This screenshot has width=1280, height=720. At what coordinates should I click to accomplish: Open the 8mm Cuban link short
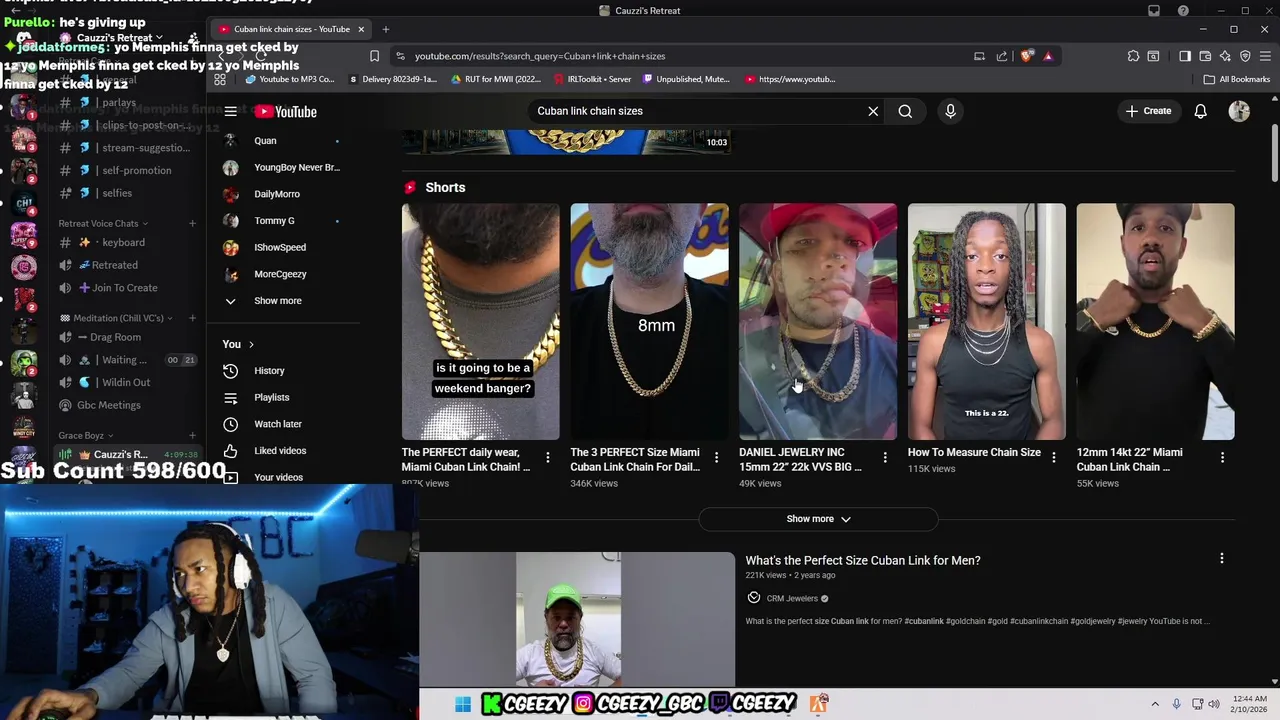[649, 322]
